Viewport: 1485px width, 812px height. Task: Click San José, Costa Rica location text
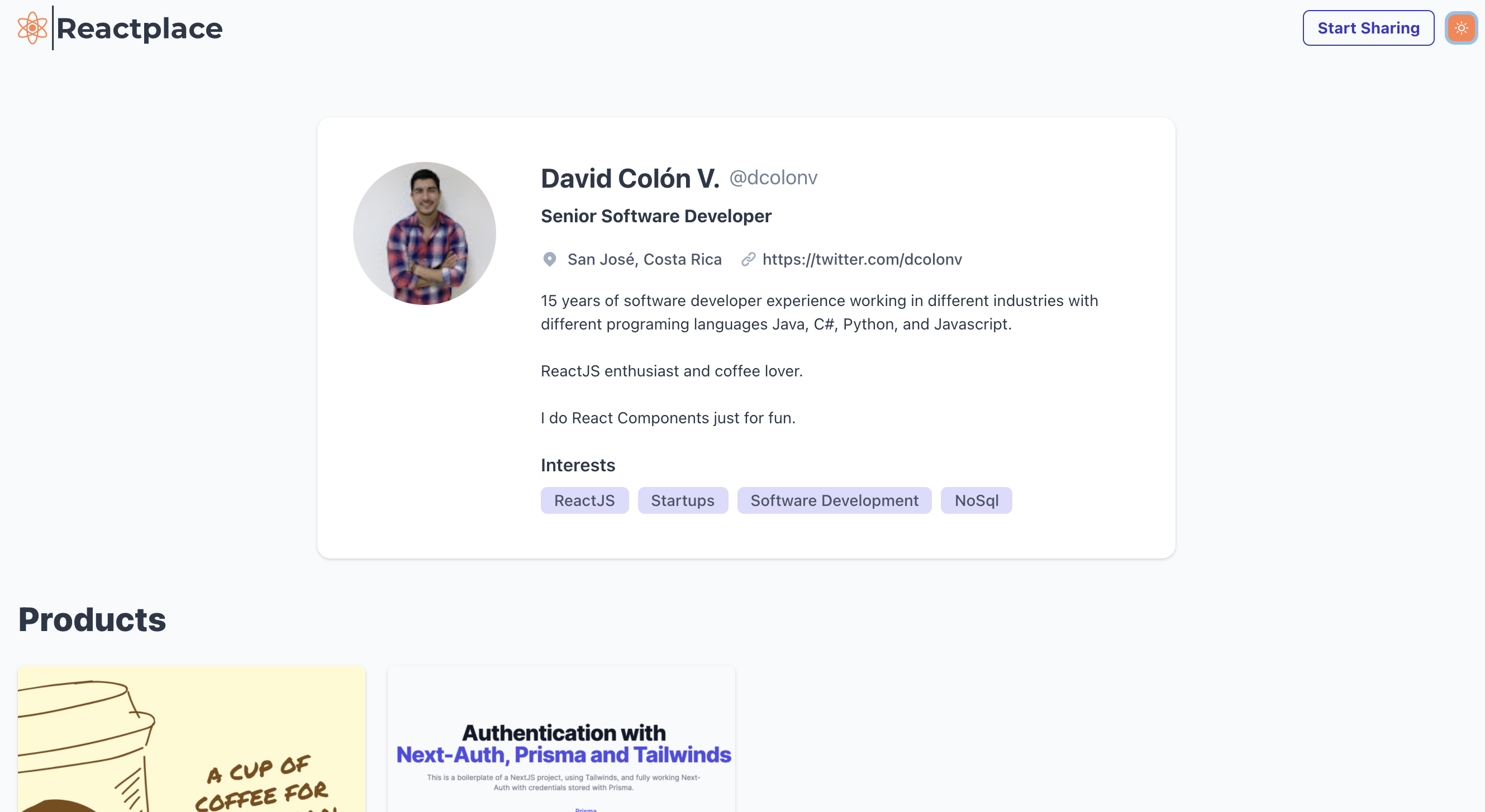pyautogui.click(x=644, y=259)
